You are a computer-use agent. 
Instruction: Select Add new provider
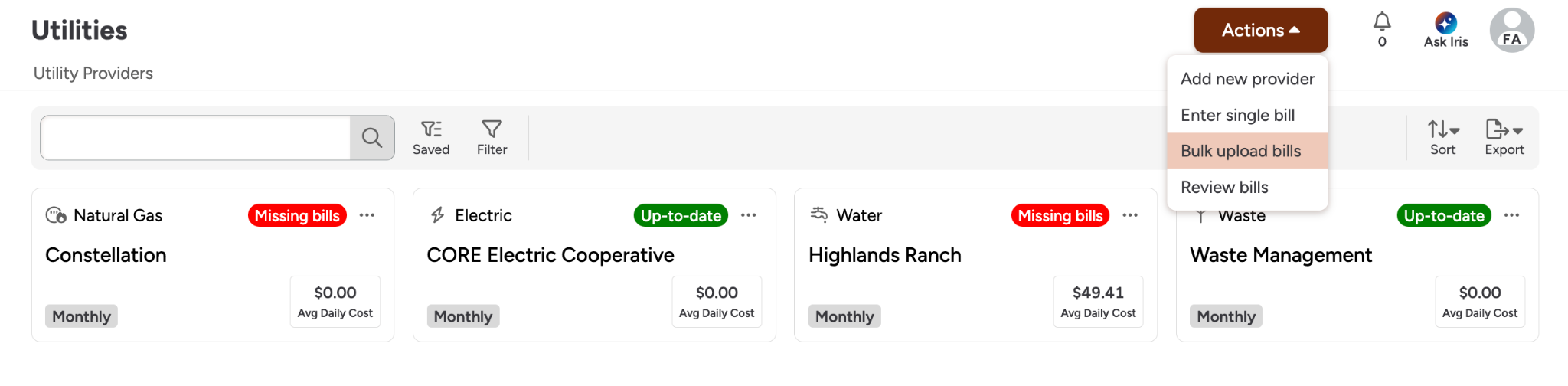[x=1247, y=79]
